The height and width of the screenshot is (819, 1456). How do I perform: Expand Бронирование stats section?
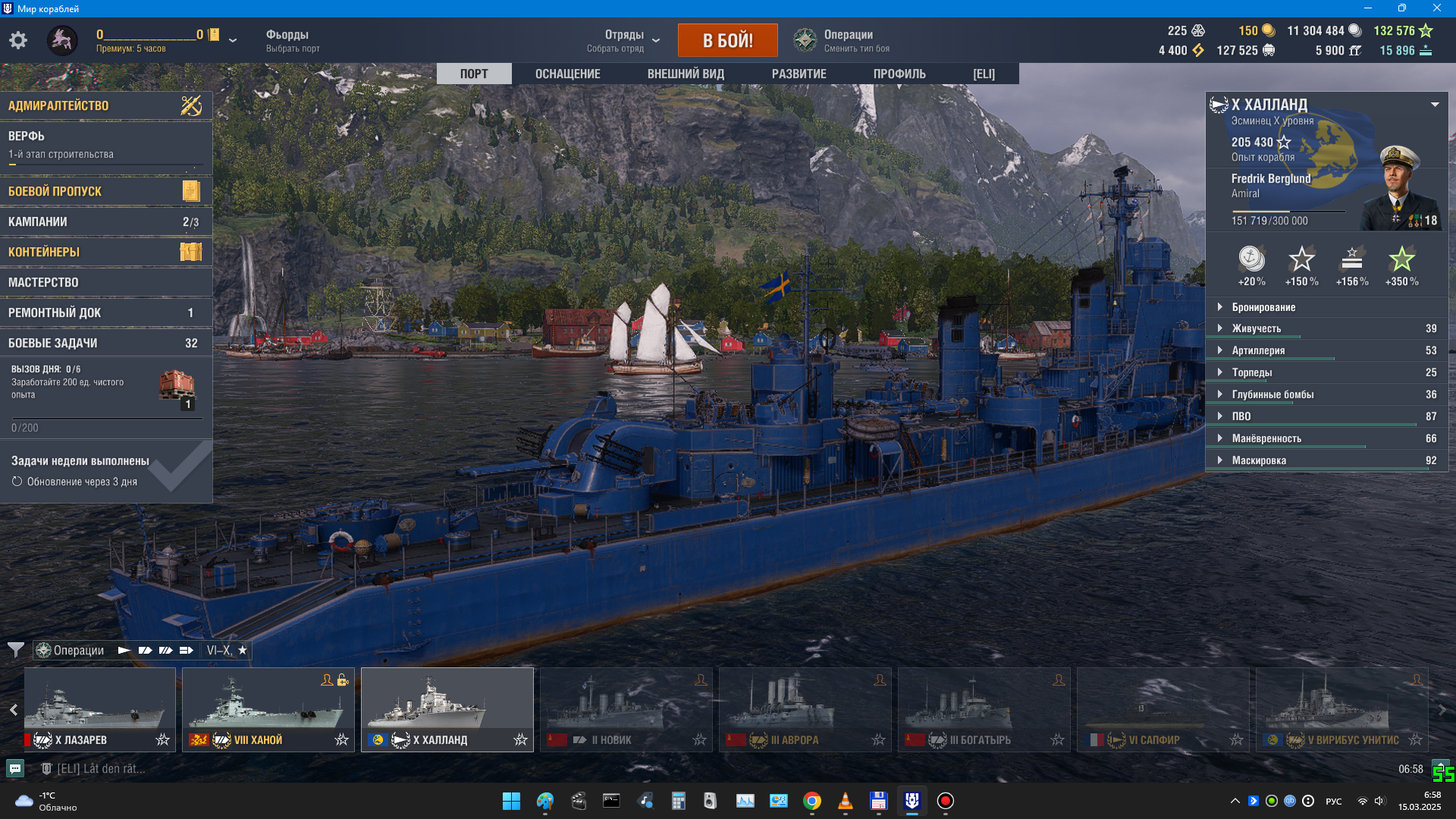pyautogui.click(x=1327, y=307)
